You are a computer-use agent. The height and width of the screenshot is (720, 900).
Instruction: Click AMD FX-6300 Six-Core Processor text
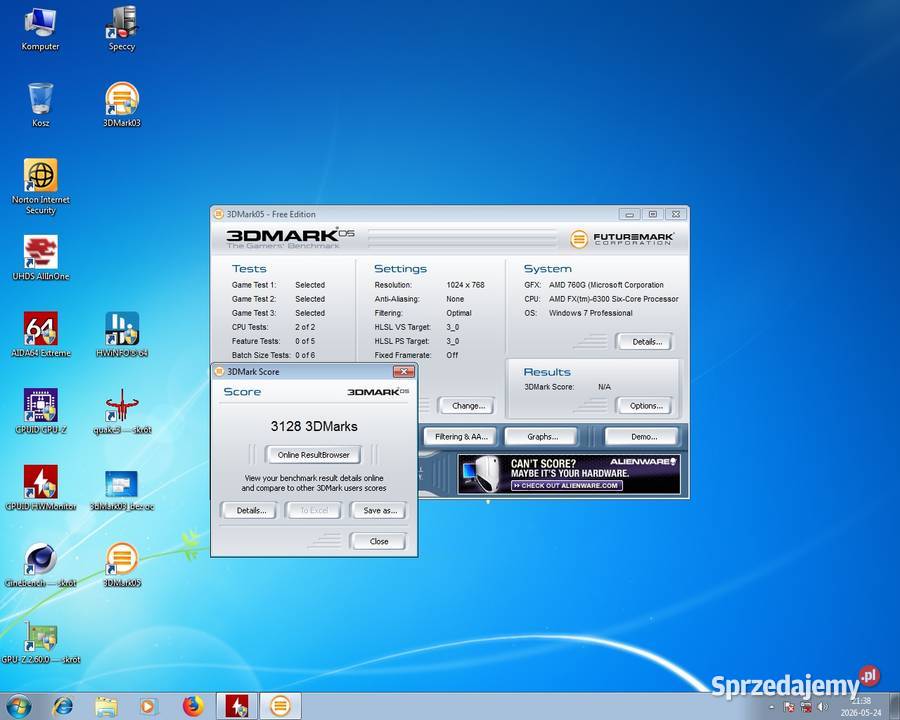click(614, 299)
